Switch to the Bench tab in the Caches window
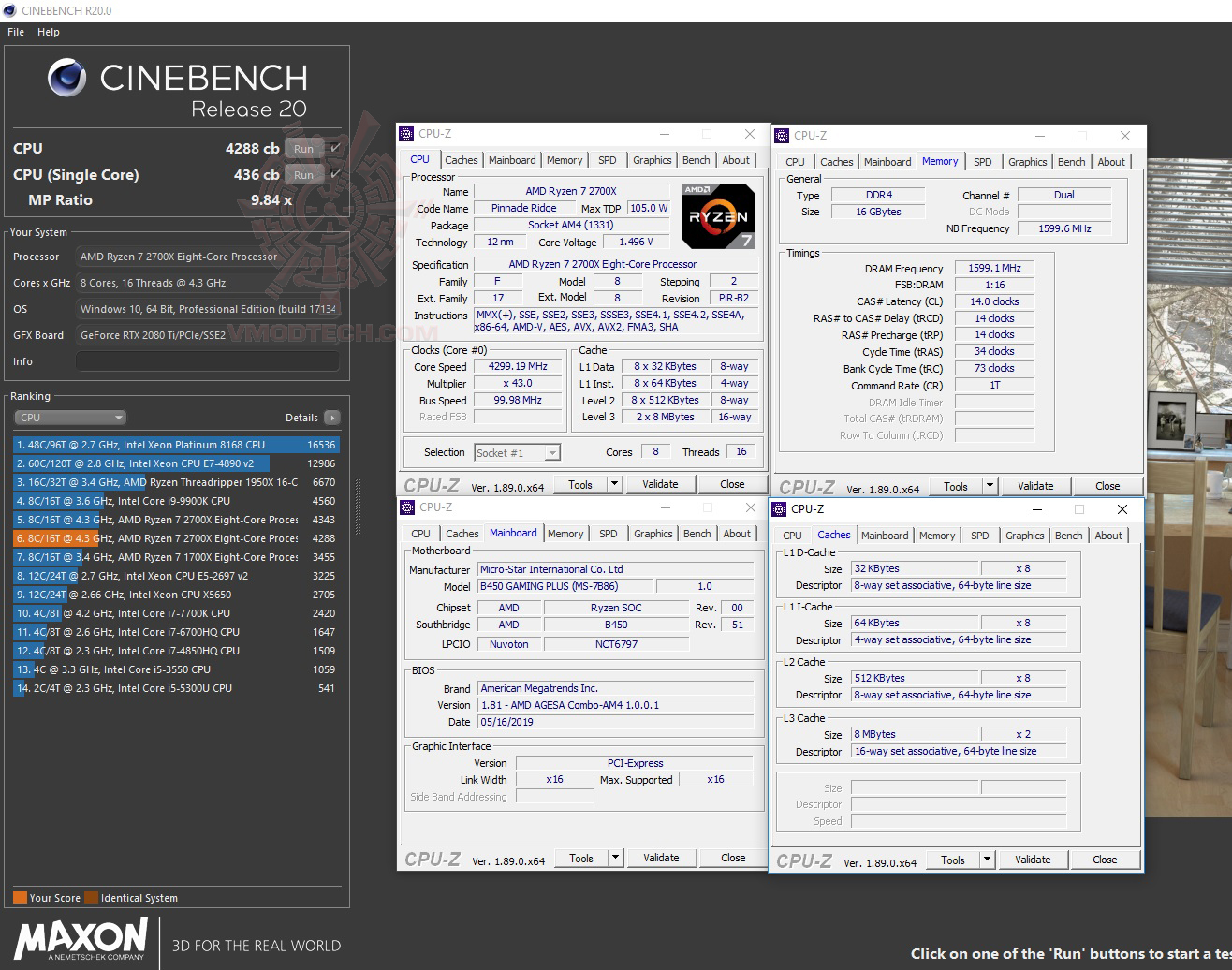The height and width of the screenshot is (970, 1232). [1068, 535]
